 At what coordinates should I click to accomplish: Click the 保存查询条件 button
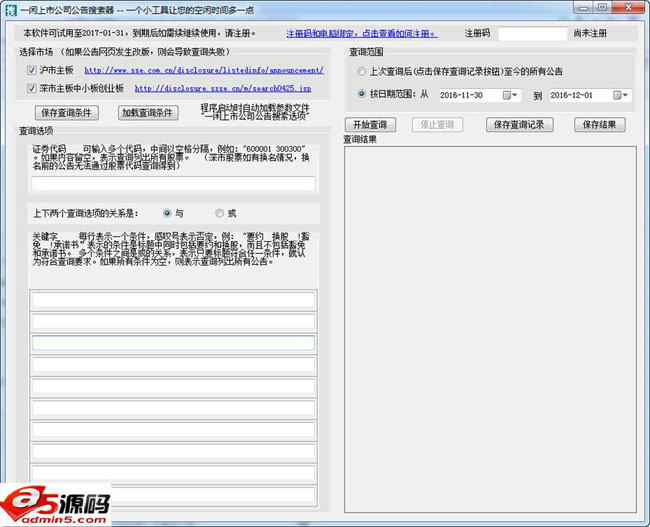pos(67,113)
